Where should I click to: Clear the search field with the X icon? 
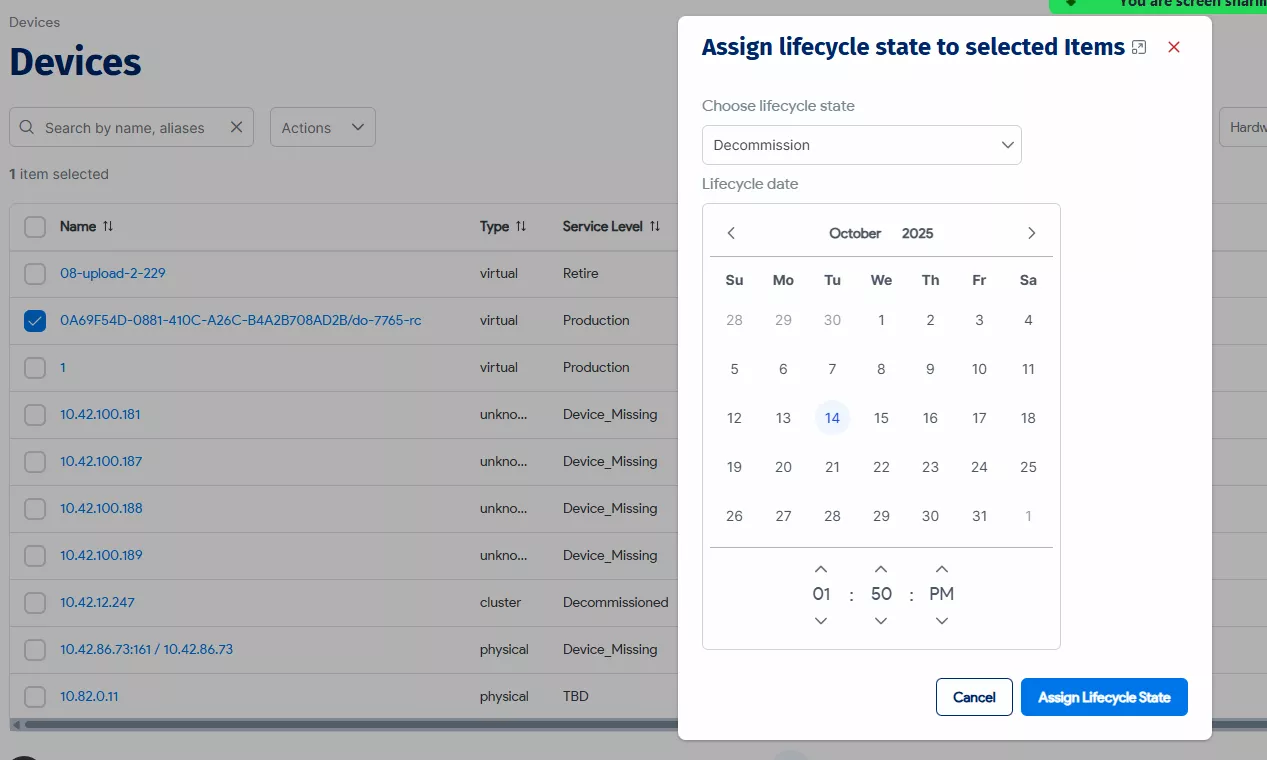[236, 127]
